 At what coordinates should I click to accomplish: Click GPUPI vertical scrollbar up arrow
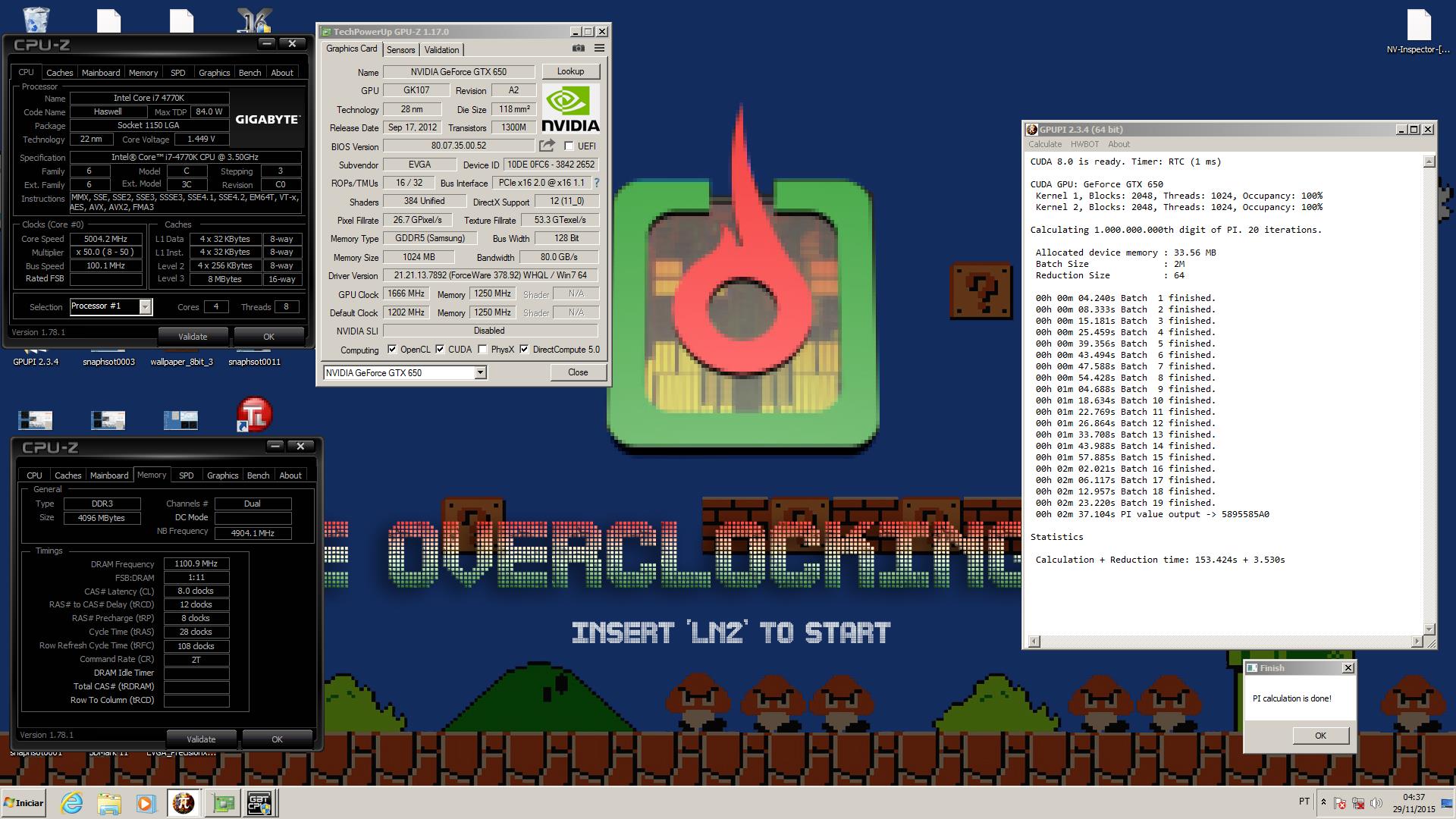click(x=1429, y=162)
